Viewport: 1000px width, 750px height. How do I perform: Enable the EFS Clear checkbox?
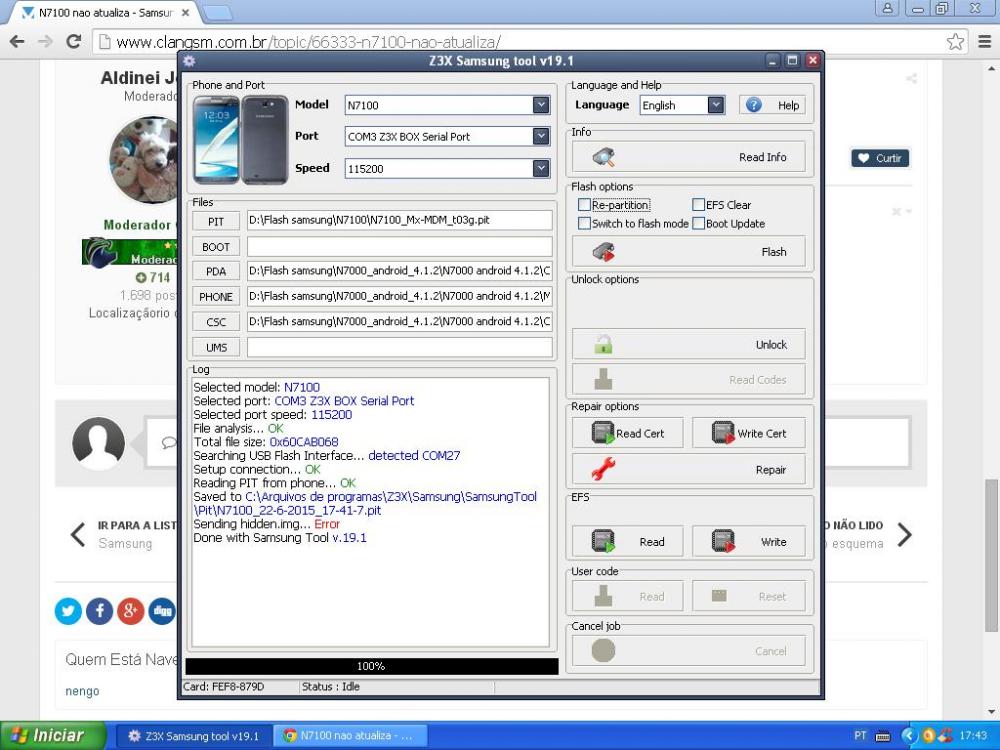pos(698,205)
